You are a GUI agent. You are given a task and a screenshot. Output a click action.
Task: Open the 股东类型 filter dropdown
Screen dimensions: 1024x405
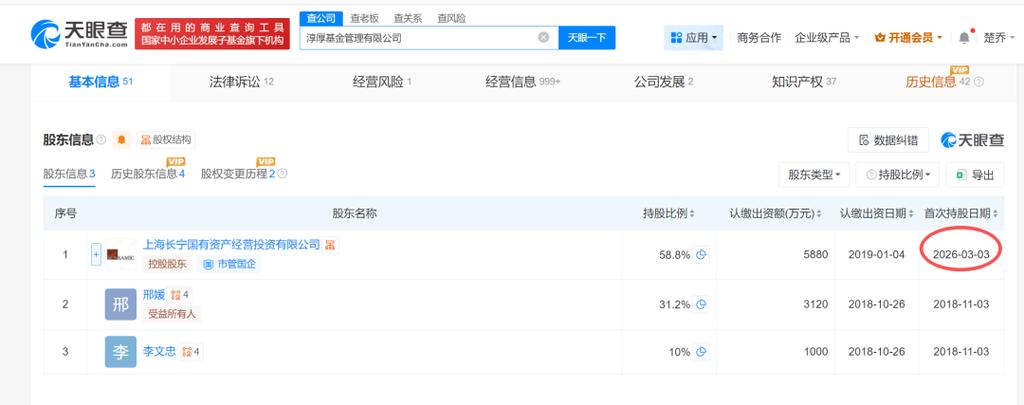(814, 175)
